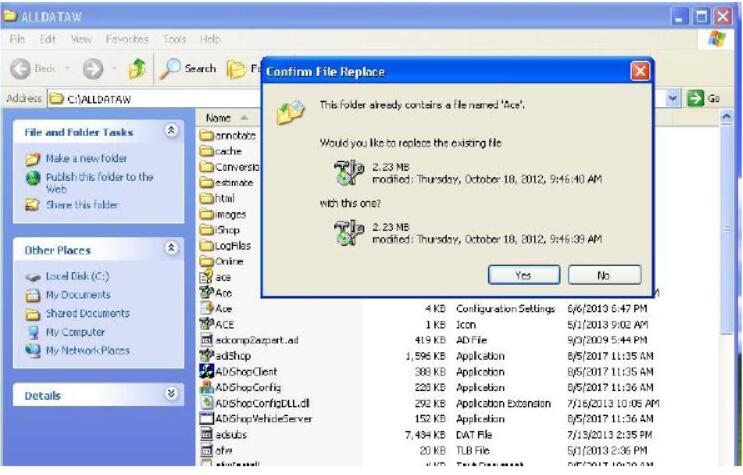Screen dimensions: 743x475
Task: Select the ADiShopVehicleServer application
Action: tap(256, 419)
